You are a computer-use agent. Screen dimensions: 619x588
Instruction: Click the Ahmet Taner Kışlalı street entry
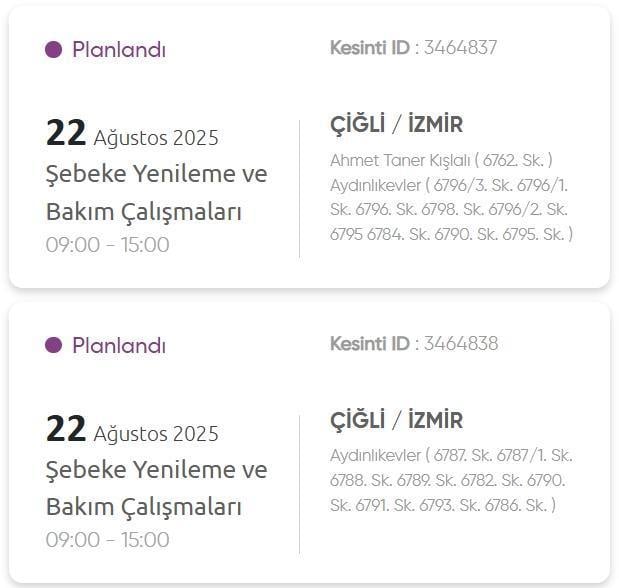coord(441,160)
